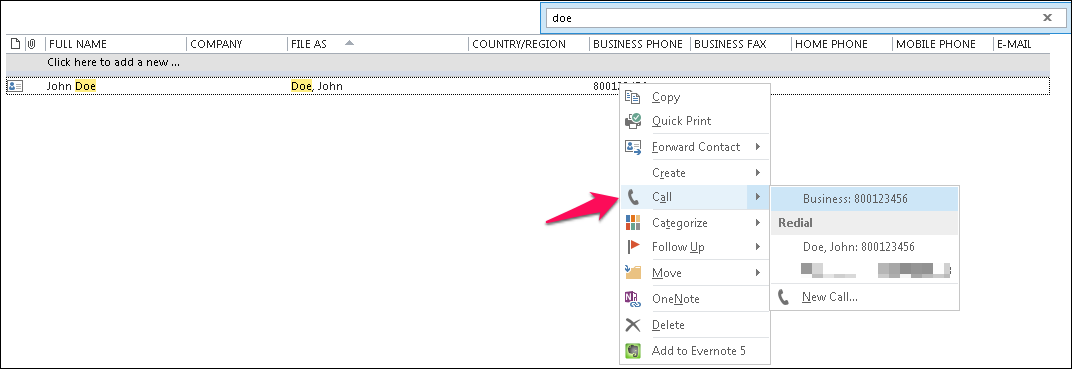The width and height of the screenshot is (1072, 369).
Task: Choose OneNote from the context menu
Action: coord(694,299)
